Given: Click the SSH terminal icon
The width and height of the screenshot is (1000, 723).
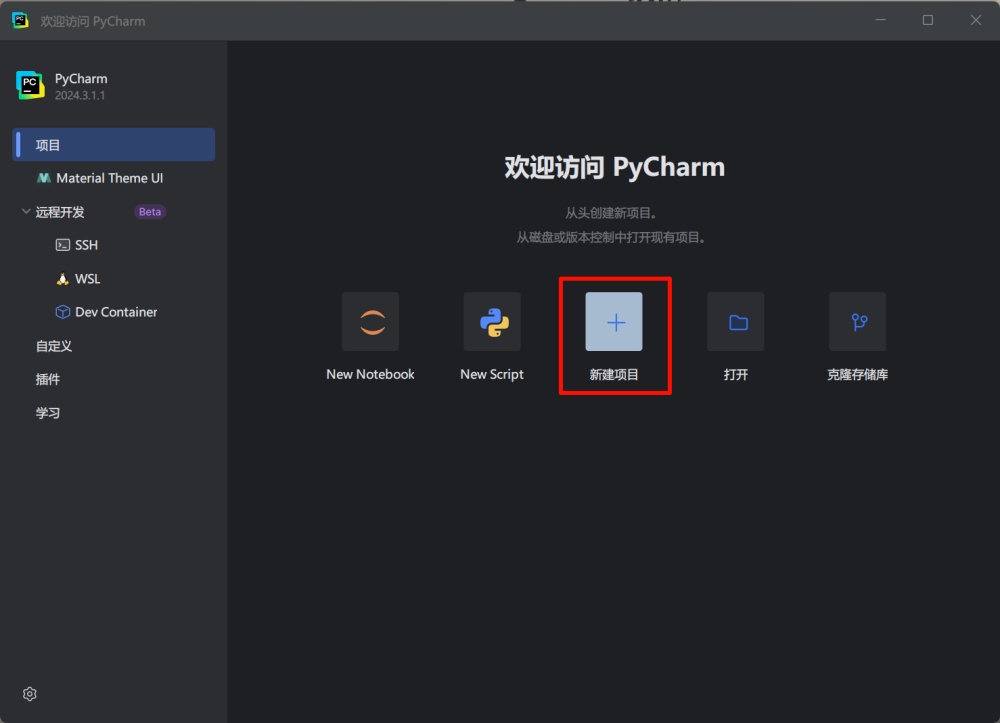Looking at the screenshot, I should 63,245.
